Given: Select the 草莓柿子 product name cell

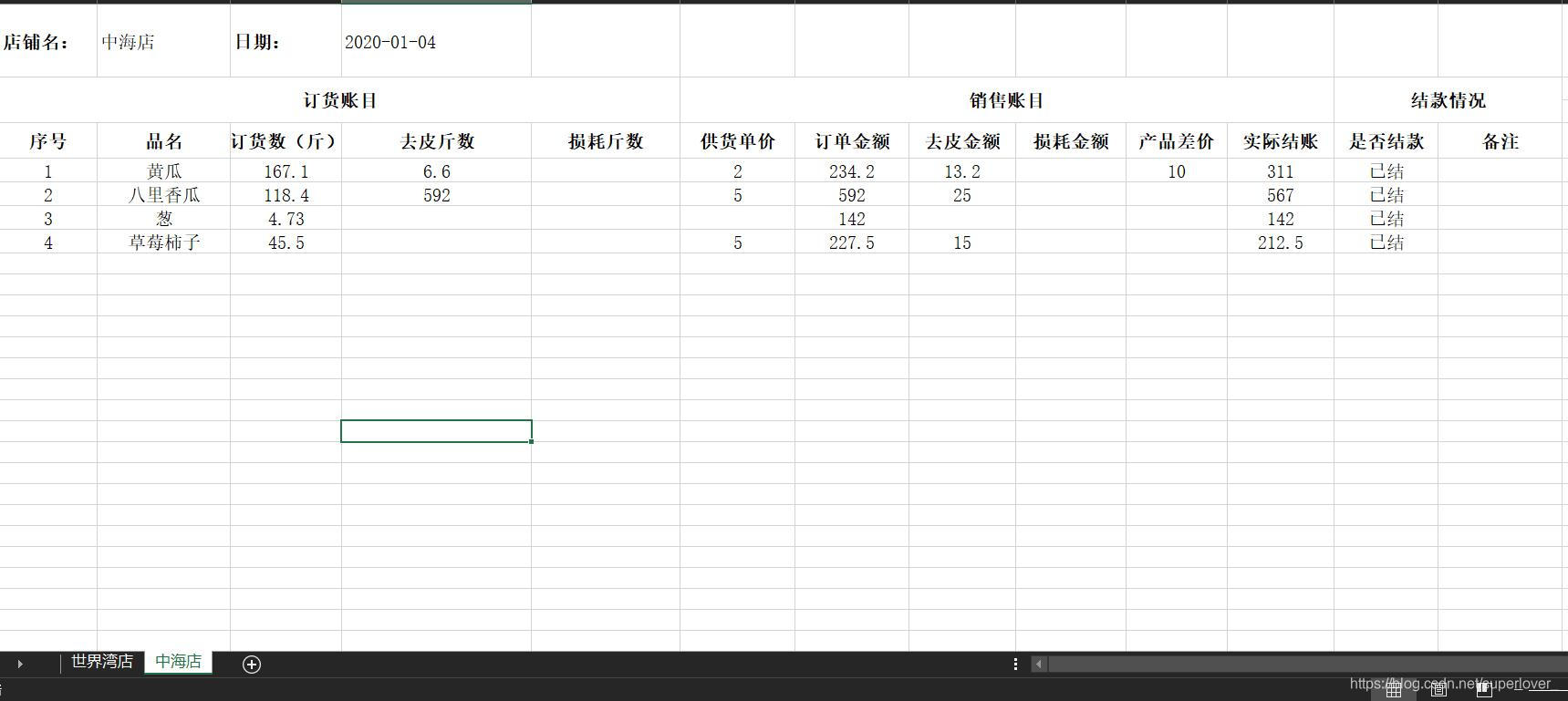Looking at the screenshot, I should pos(163,242).
